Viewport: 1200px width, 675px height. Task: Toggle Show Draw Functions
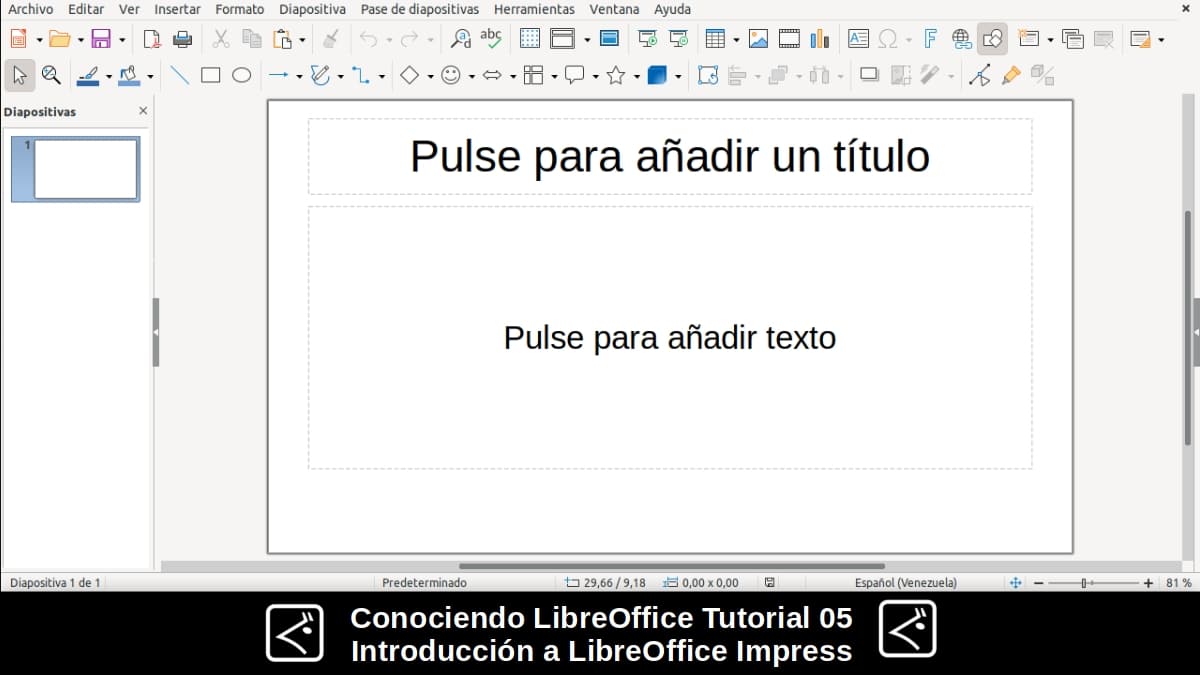click(x=992, y=39)
